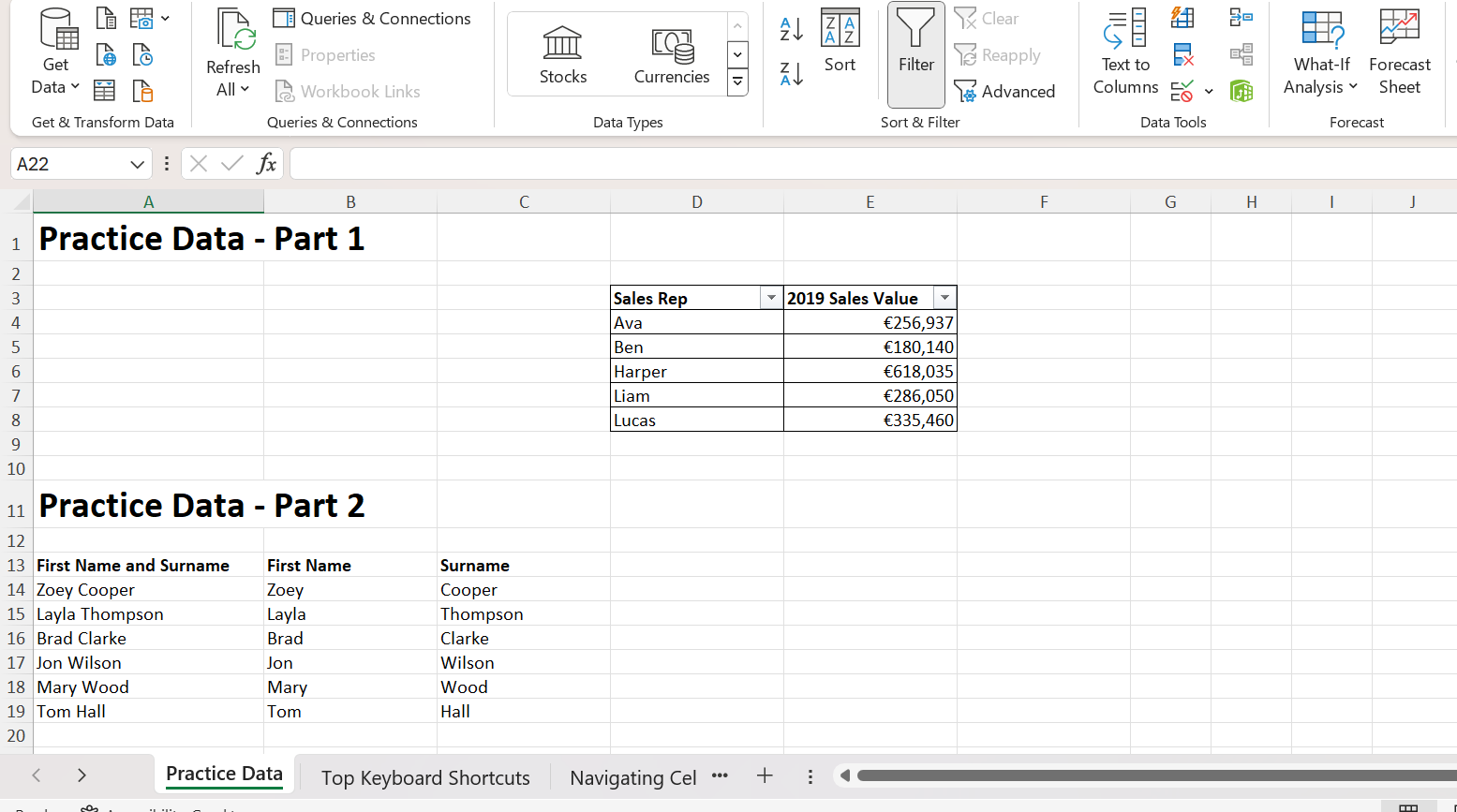
Task: Select the Wilson surname cell
Action: 523,662
